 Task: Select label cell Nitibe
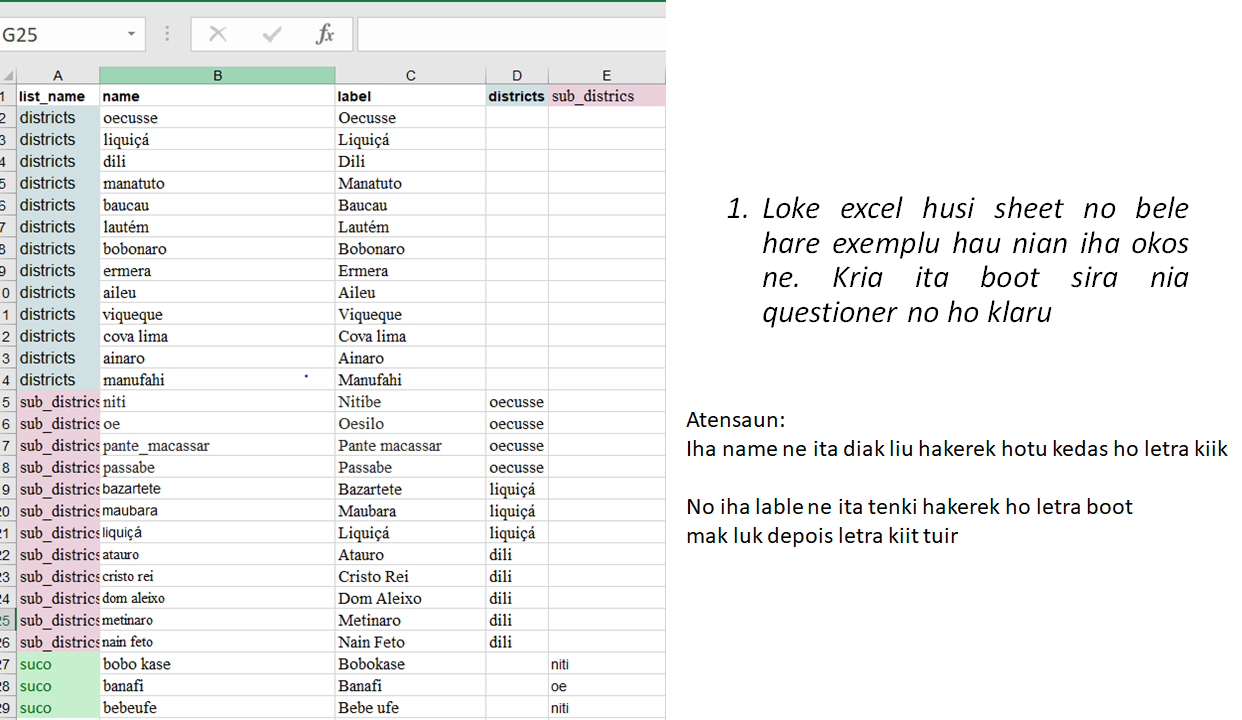click(410, 402)
